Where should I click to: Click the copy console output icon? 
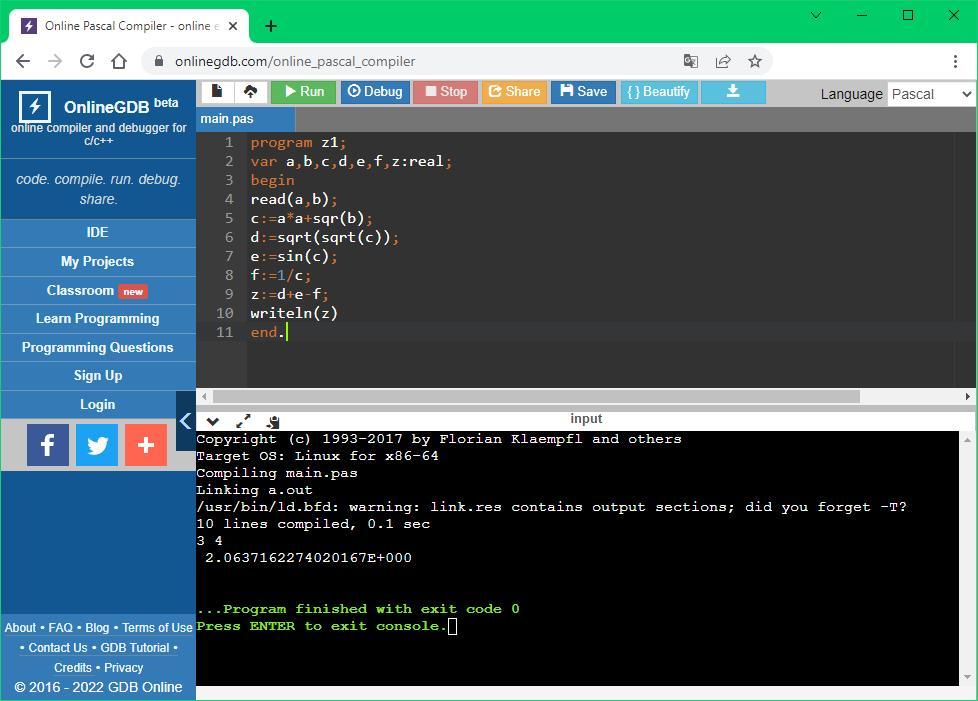[x=273, y=421]
